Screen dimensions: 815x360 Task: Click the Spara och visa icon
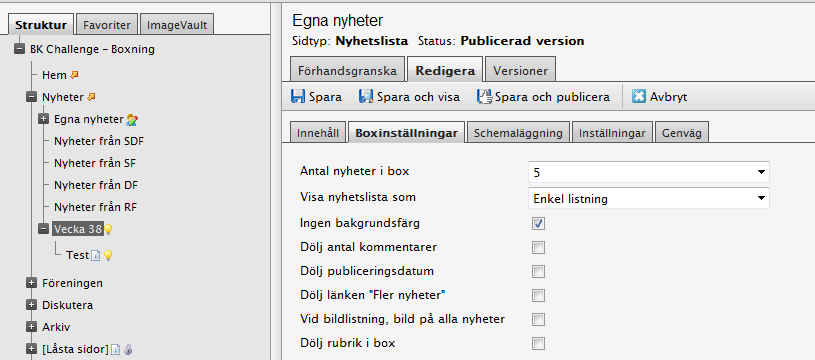(366, 97)
